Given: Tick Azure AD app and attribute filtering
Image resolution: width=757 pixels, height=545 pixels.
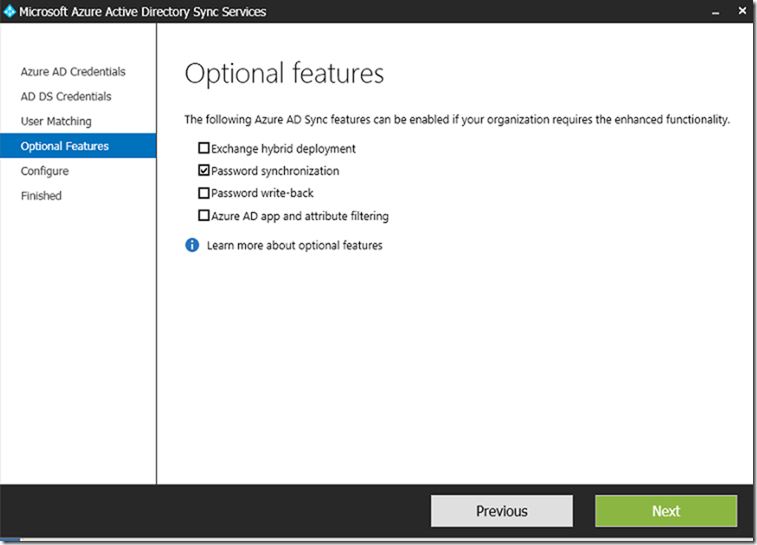Looking at the screenshot, I should point(204,215).
